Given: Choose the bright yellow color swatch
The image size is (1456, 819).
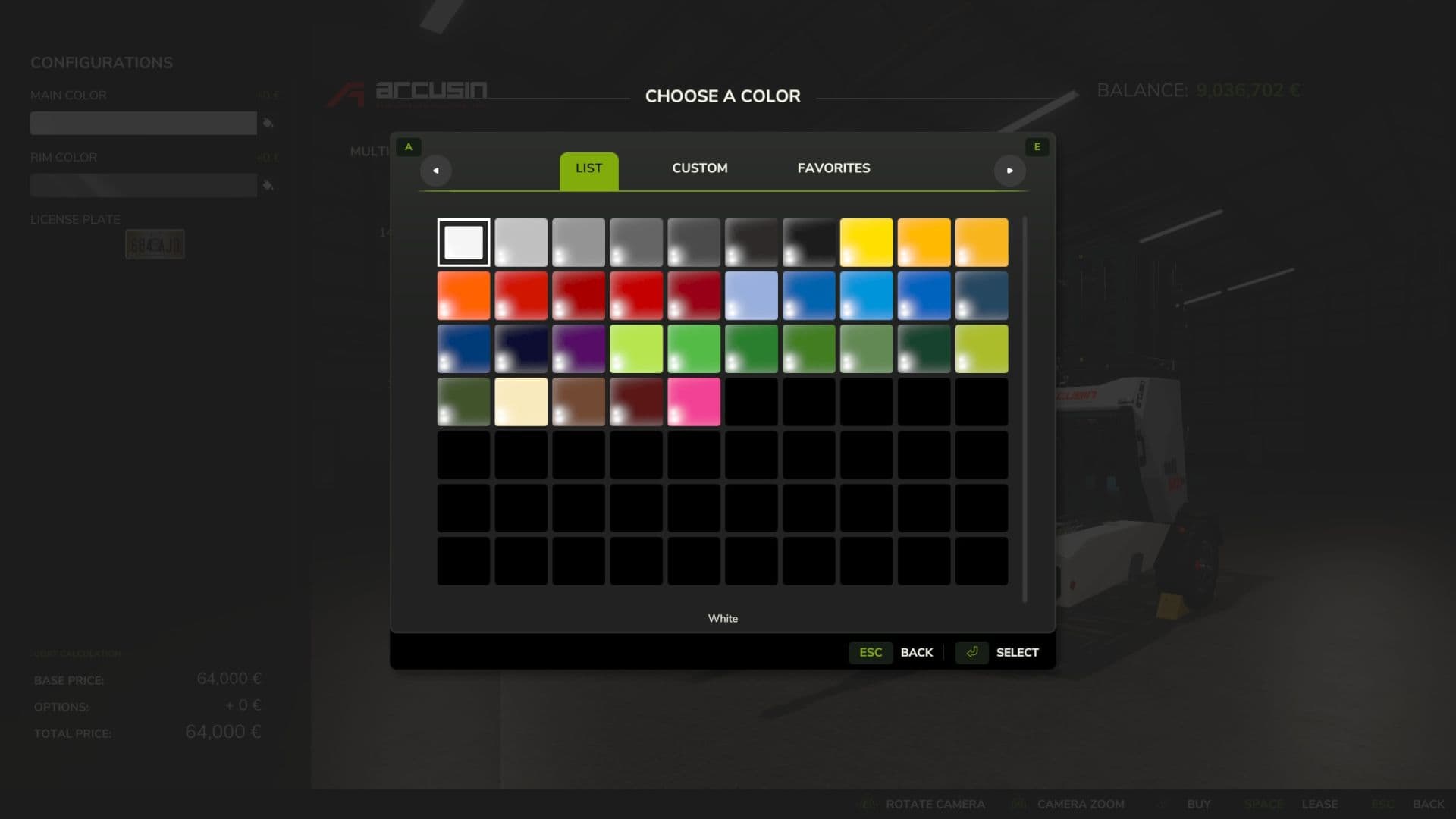Looking at the screenshot, I should click(866, 243).
